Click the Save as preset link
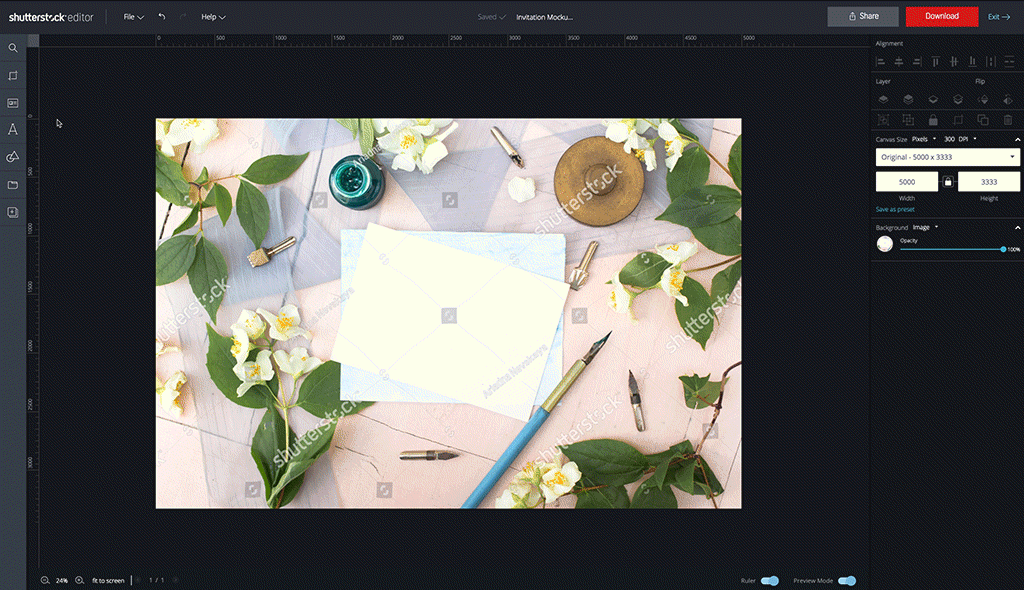This screenshot has height=590, width=1024. click(893, 209)
